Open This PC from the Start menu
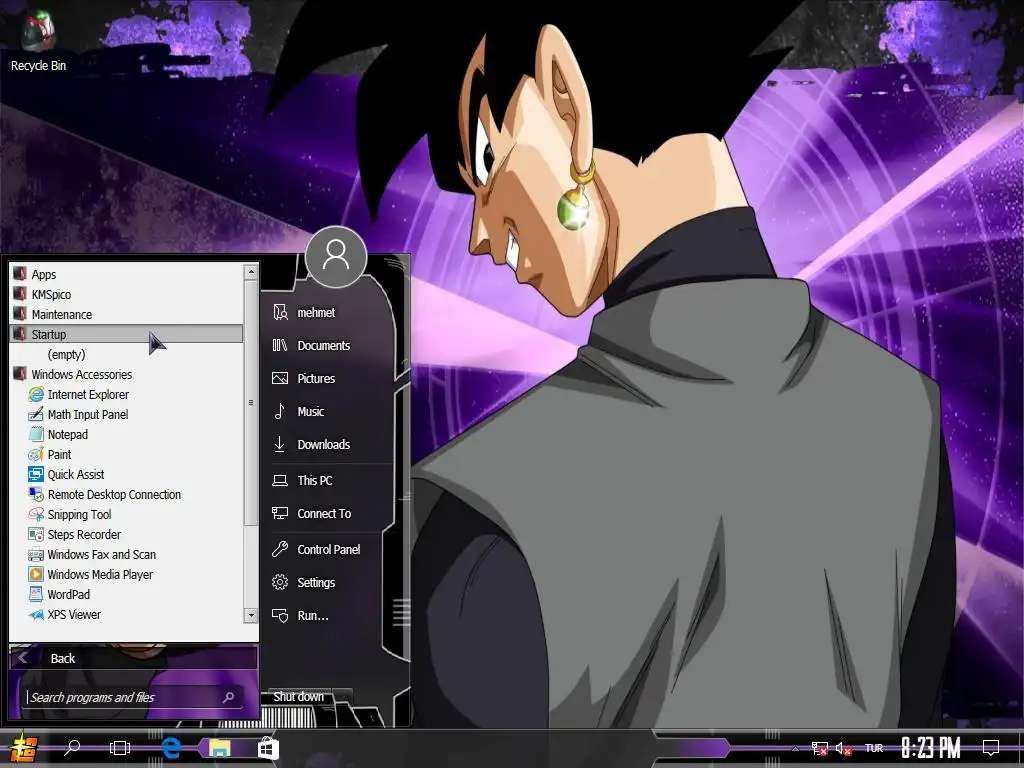 tap(330, 480)
